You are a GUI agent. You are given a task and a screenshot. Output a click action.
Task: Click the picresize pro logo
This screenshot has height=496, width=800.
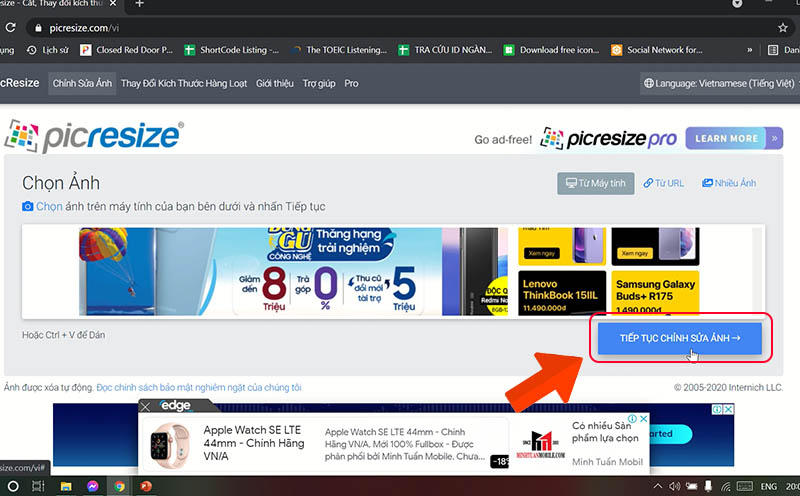coord(609,138)
